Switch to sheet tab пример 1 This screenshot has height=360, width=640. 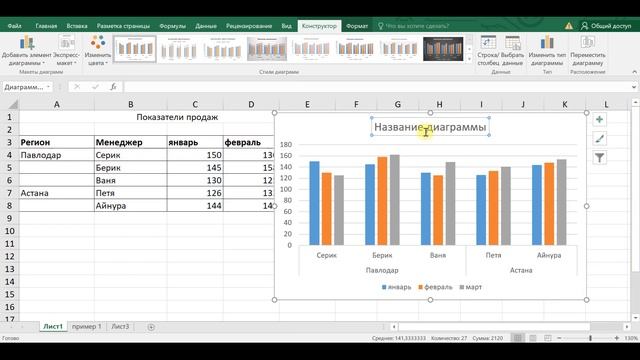87,327
